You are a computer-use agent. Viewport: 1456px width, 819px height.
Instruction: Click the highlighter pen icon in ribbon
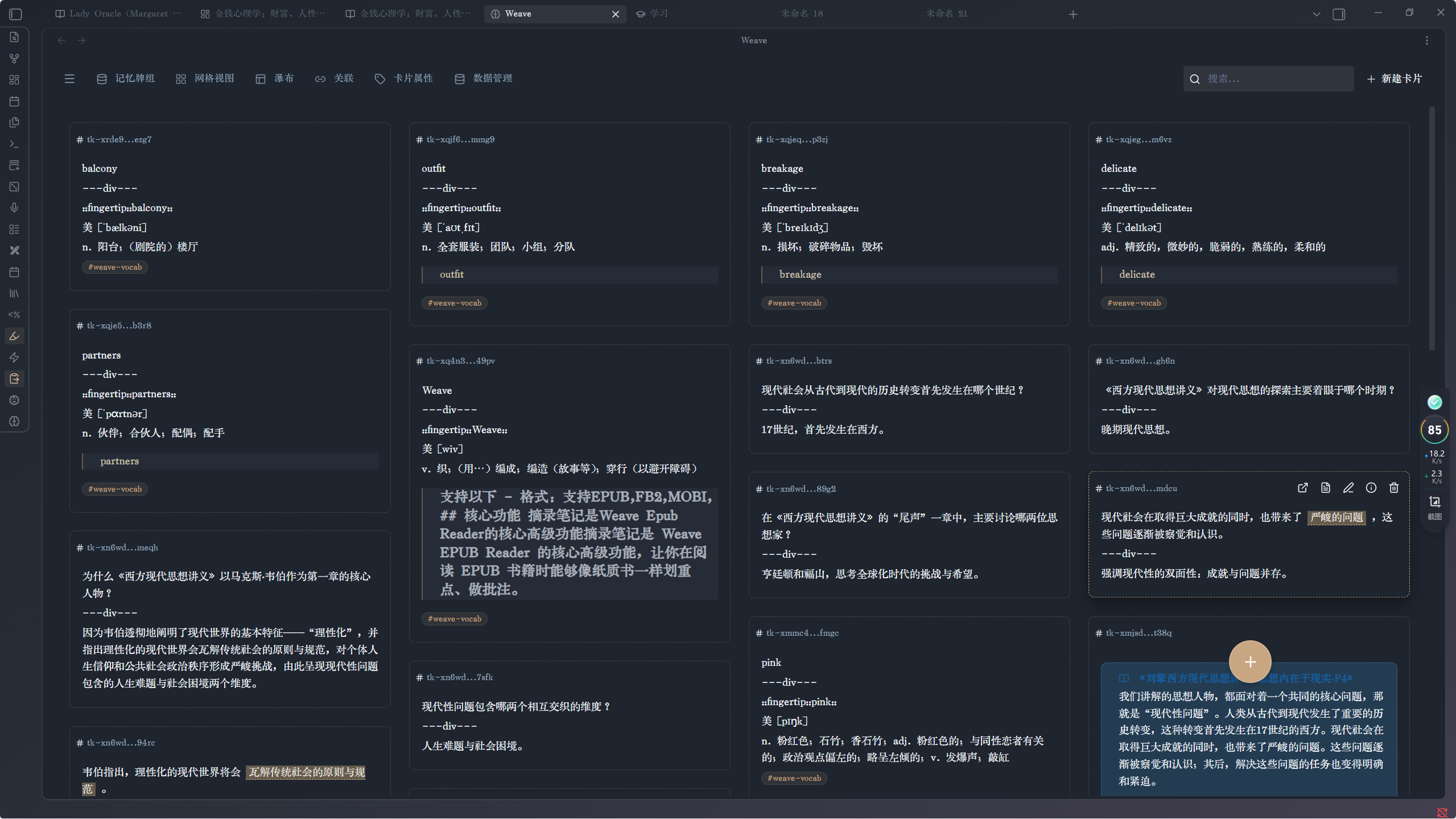tap(14, 336)
